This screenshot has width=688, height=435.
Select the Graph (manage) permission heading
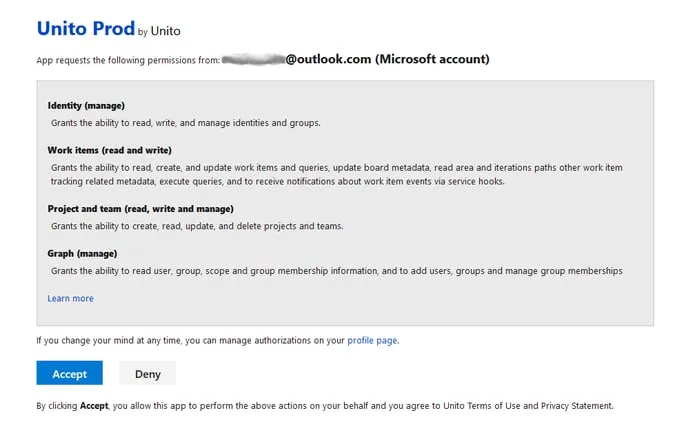pos(82,254)
